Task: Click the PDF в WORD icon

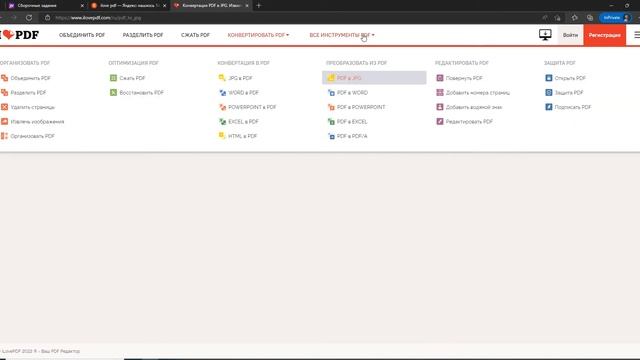Action: (331, 93)
